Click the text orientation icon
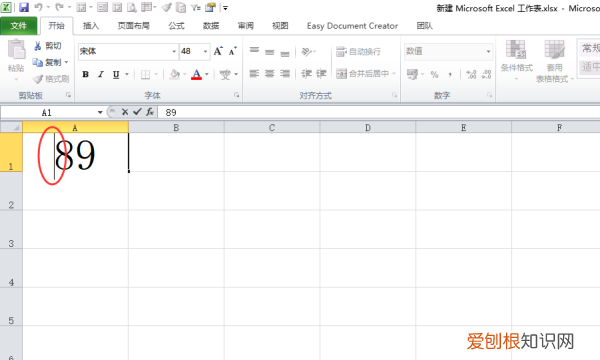The image size is (600, 360). pyautogui.click(x=307, y=51)
